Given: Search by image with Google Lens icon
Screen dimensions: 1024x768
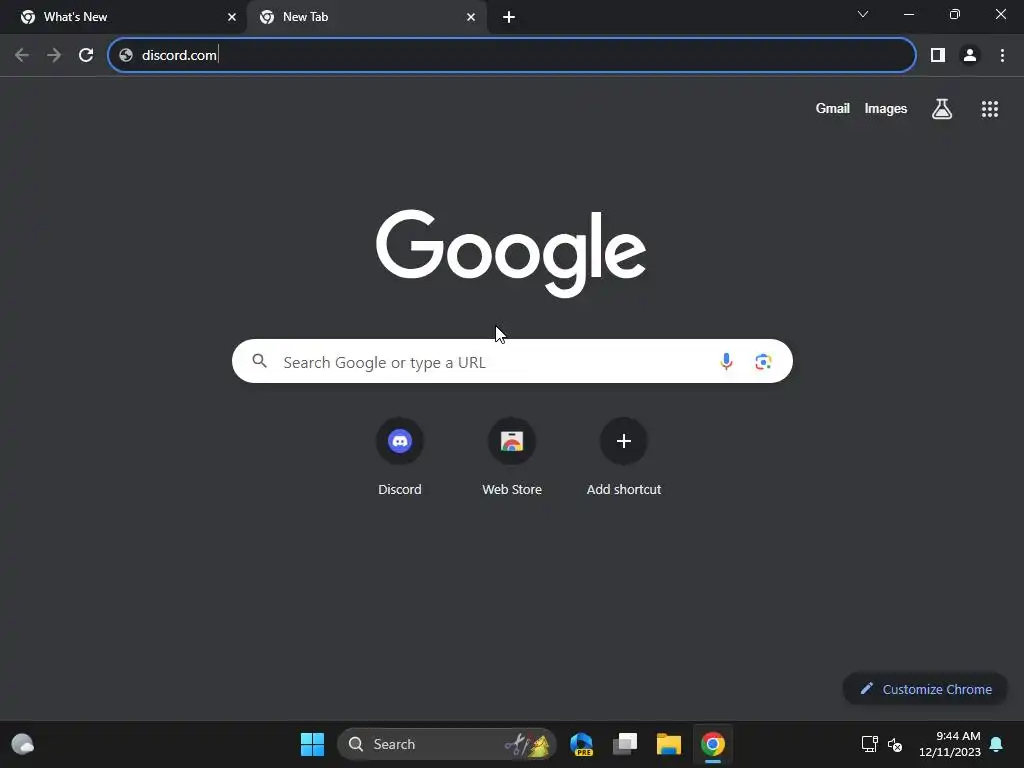Looking at the screenshot, I should [x=763, y=361].
